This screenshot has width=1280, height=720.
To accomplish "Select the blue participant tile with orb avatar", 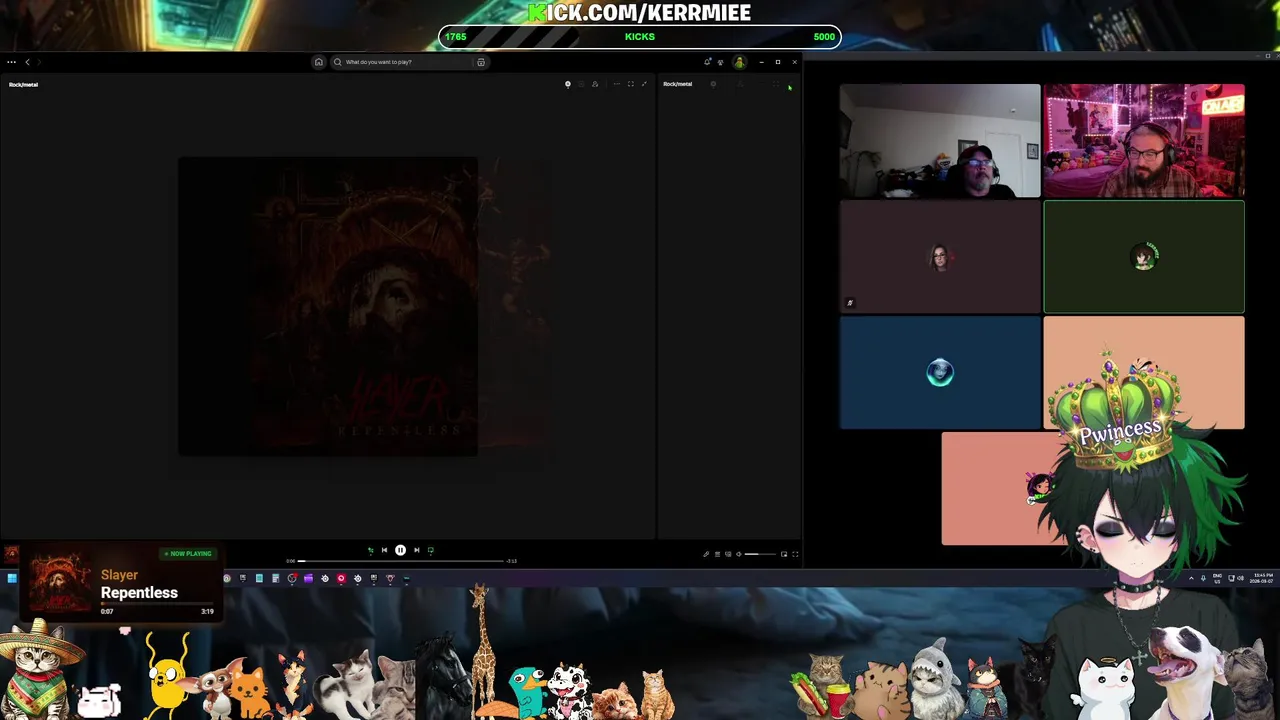I will point(940,372).
